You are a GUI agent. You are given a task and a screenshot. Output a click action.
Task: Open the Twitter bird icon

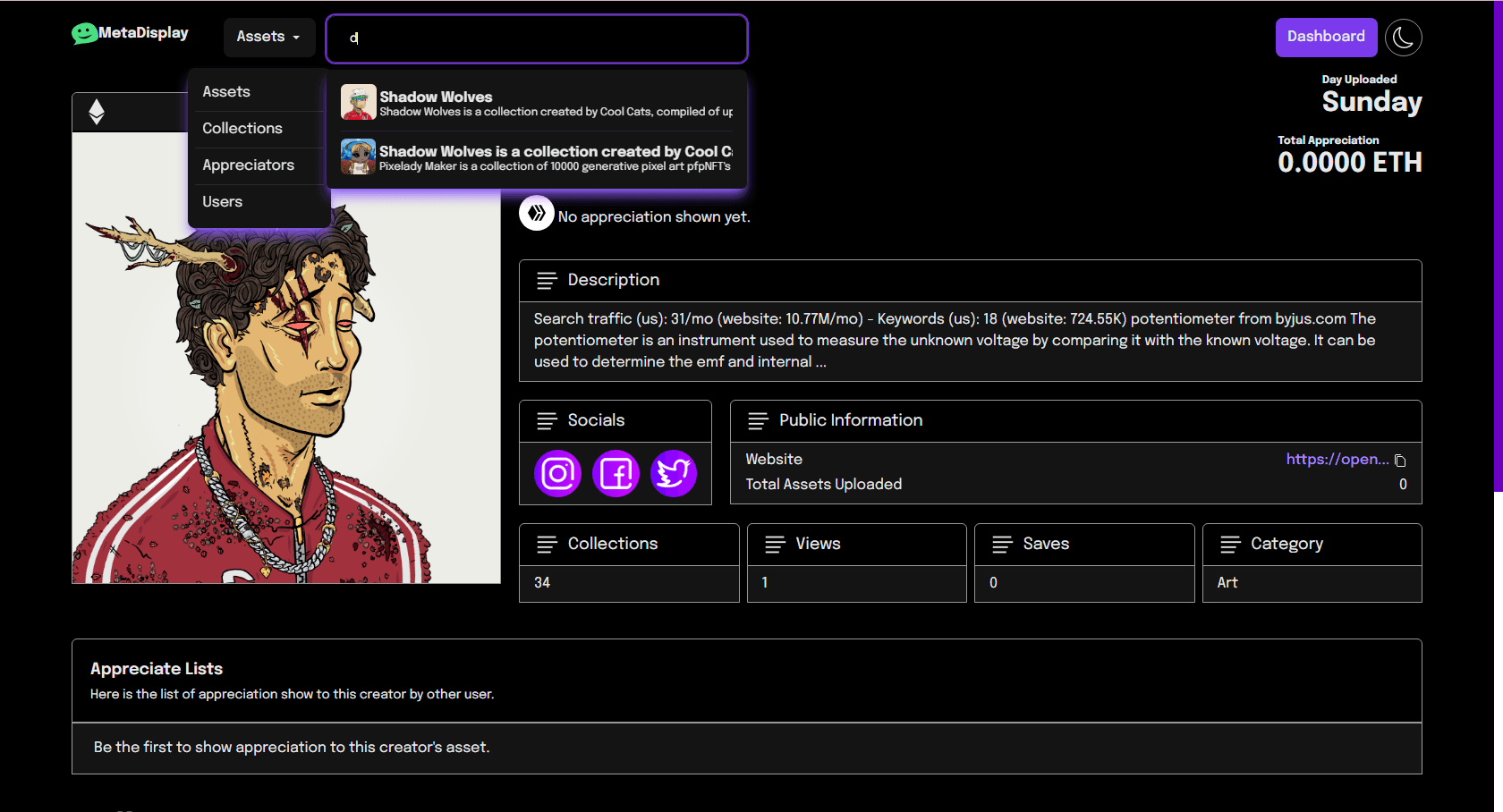673,473
